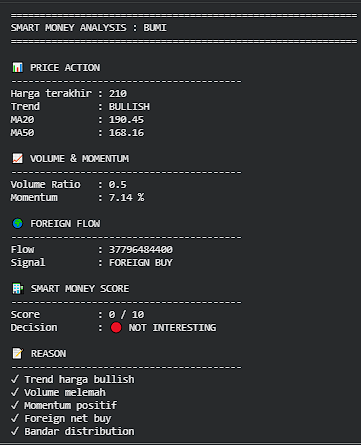Image resolution: width=361 pixels, height=445 pixels.
Task: Click the checkmark before Trend harga bullish
Action: tap(15, 379)
